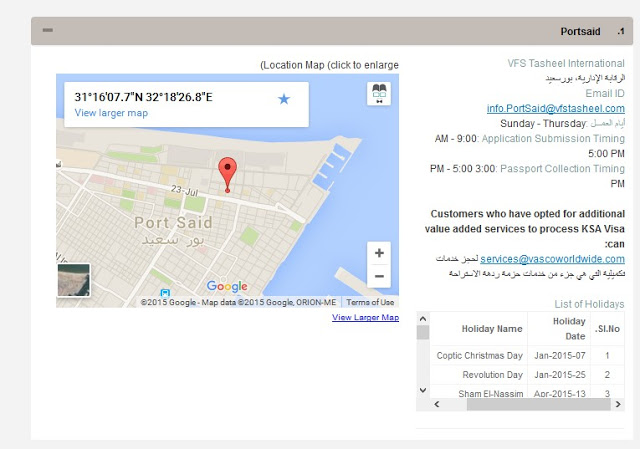The height and width of the screenshot is (449, 640).
Task: Open the Google logo on the map
Action: (227, 286)
